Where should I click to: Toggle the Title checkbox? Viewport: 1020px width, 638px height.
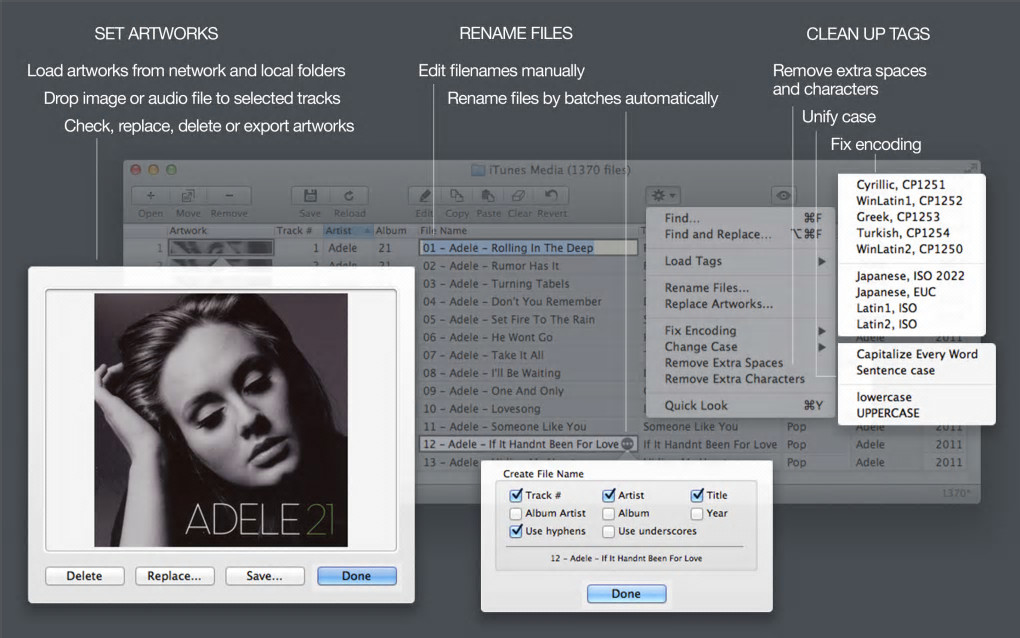pos(697,496)
